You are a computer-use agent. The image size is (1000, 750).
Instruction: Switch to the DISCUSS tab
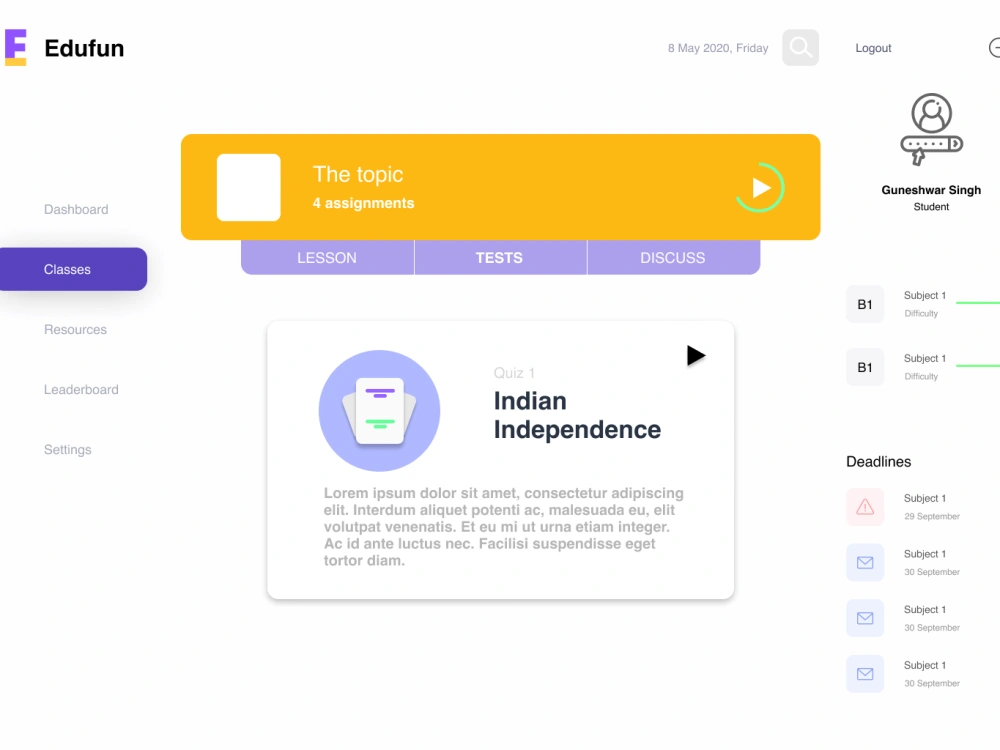tap(673, 258)
